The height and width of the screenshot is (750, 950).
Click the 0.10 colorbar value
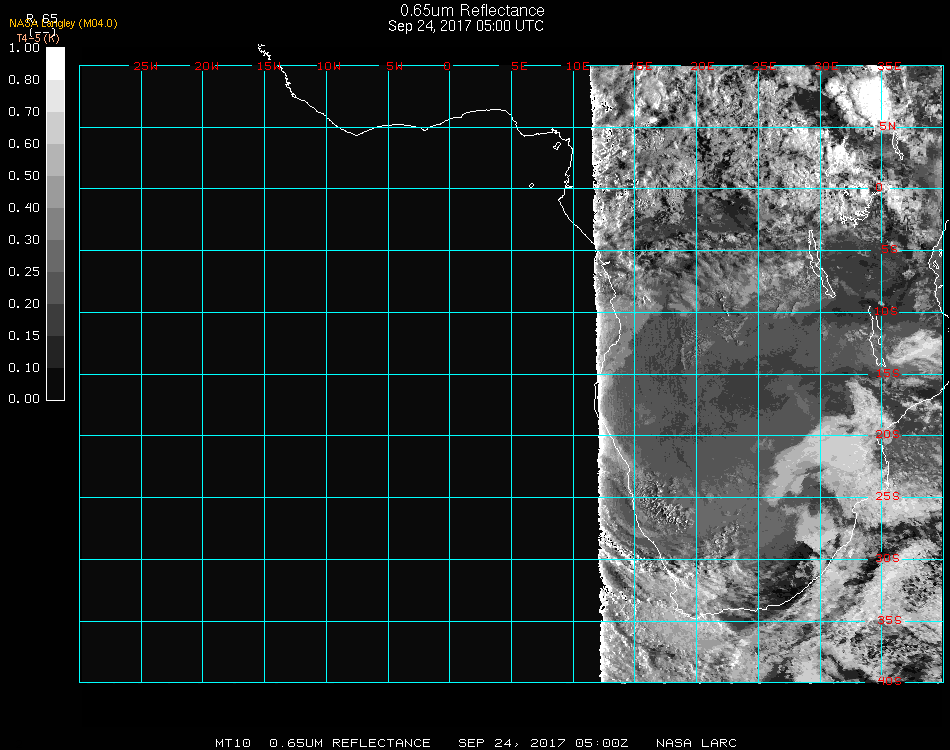pos(24,368)
